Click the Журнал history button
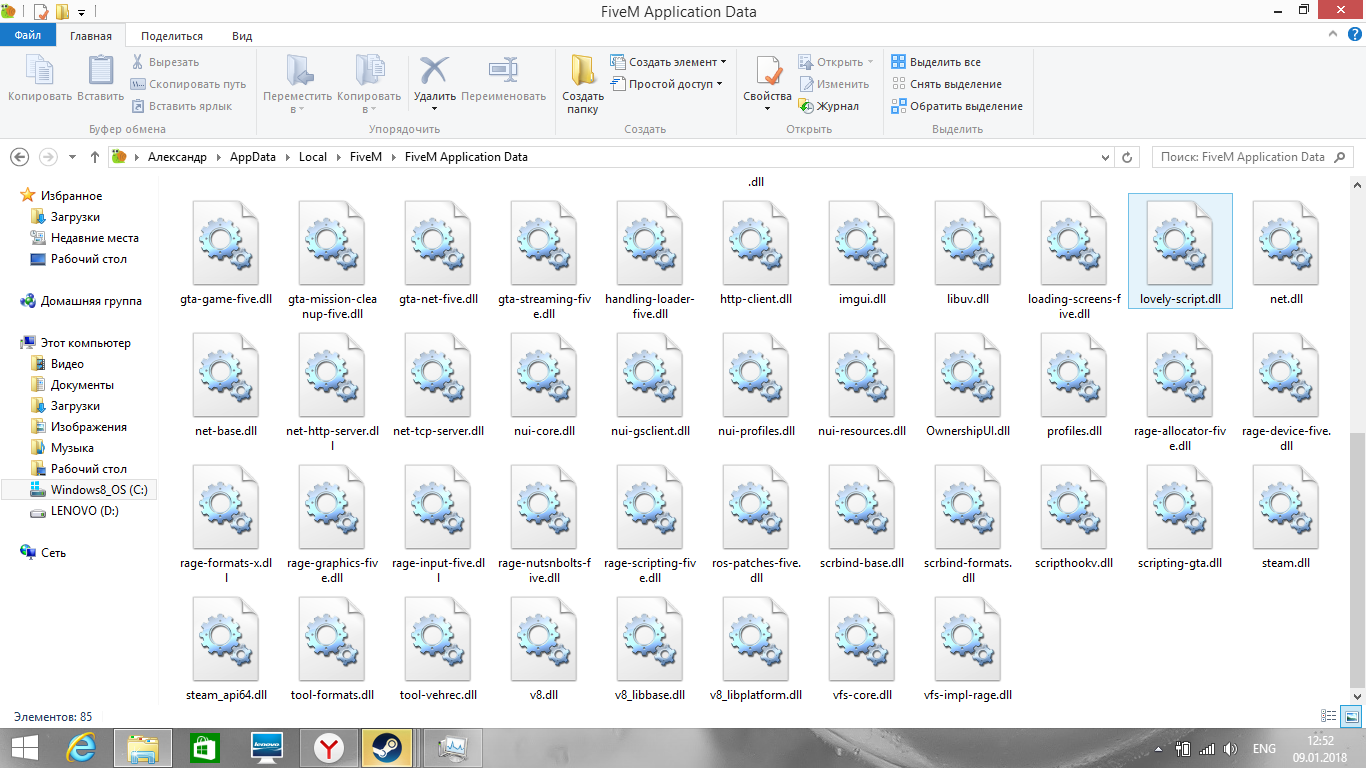 click(829, 106)
